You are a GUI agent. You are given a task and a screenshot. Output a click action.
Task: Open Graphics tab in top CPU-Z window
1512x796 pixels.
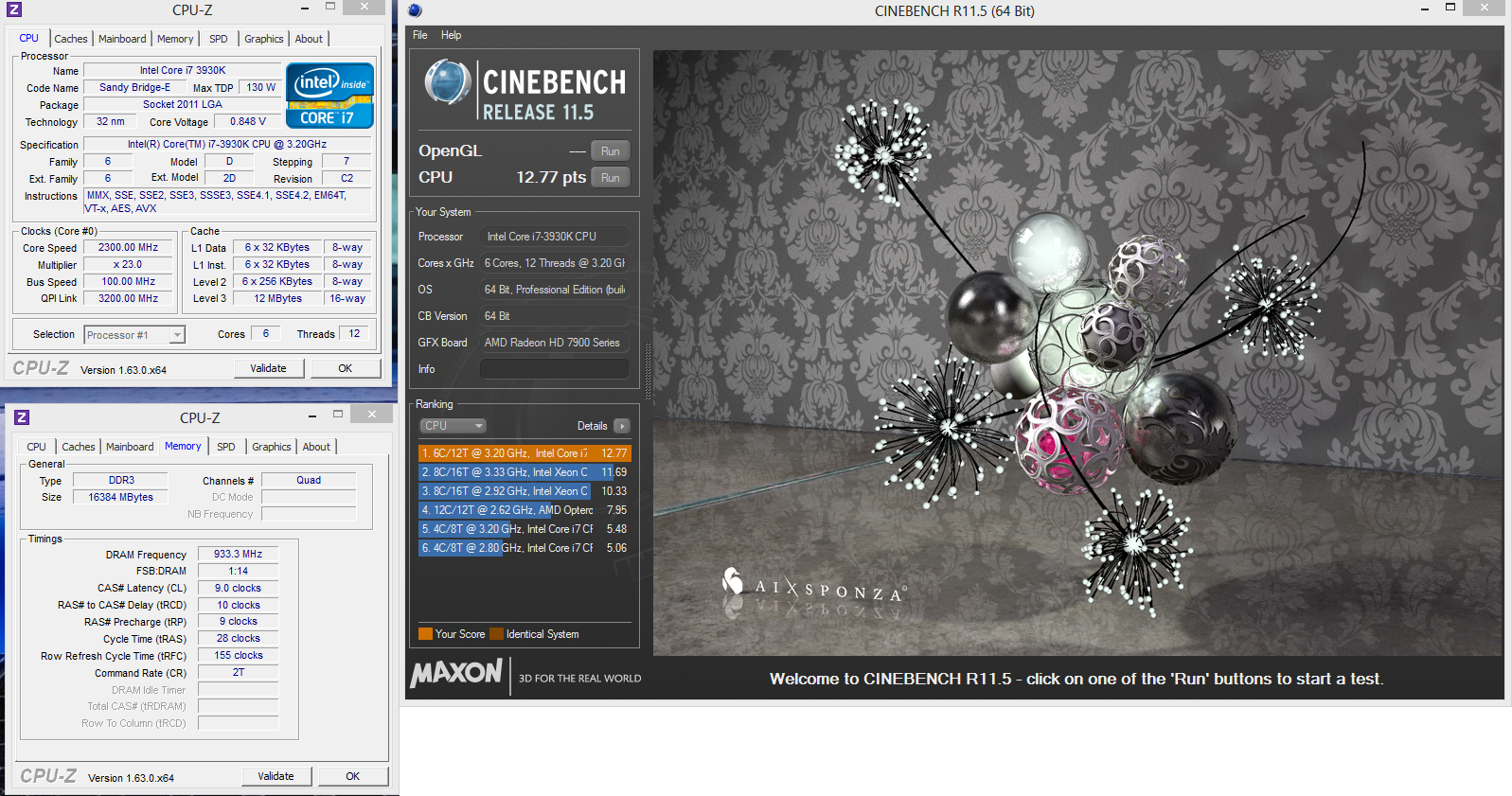[x=264, y=39]
